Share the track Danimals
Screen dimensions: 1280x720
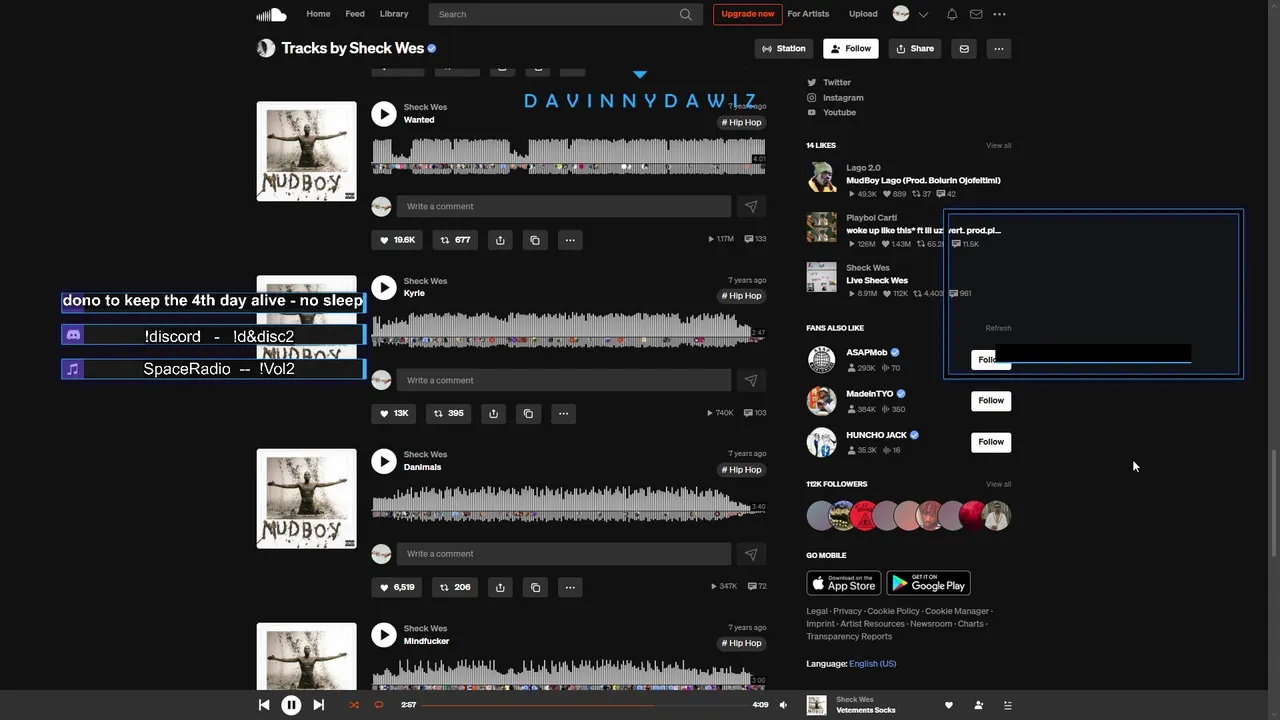click(x=500, y=587)
